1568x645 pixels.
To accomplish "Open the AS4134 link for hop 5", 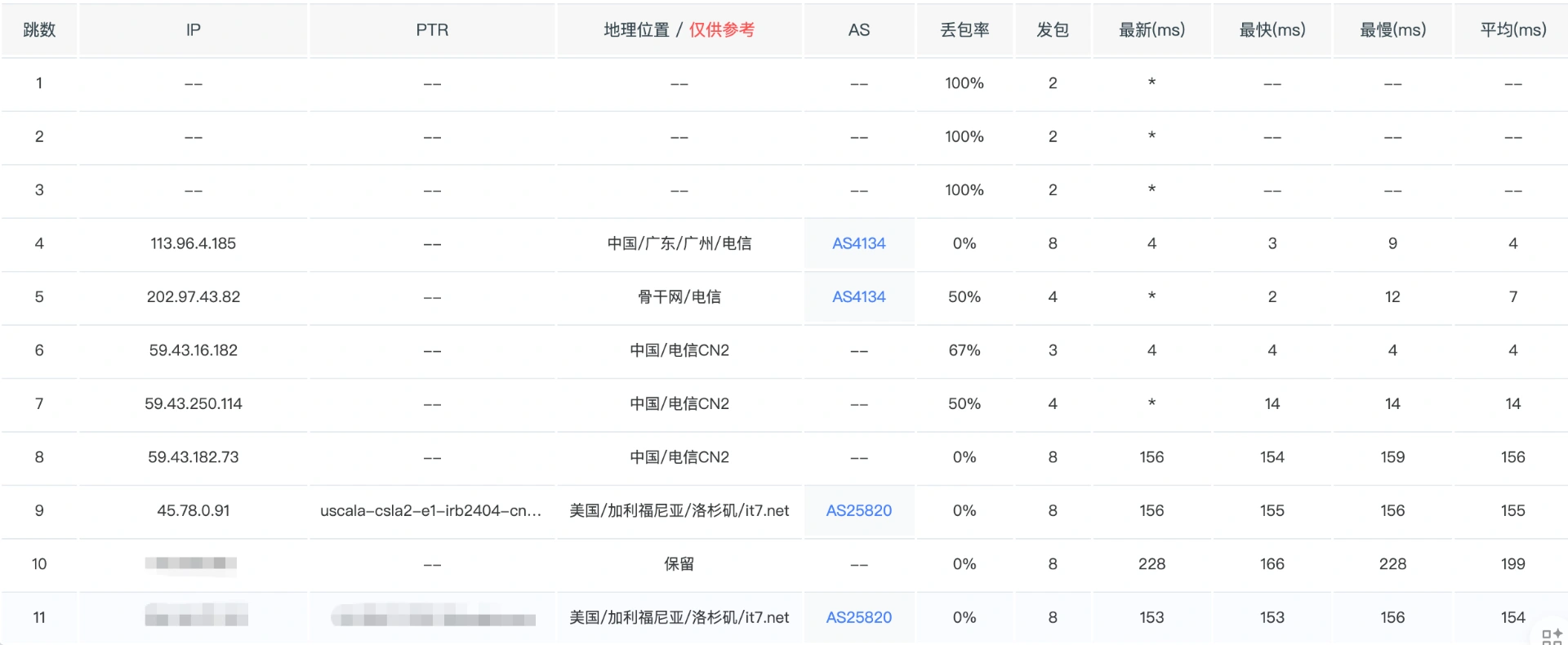I will coord(858,297).
